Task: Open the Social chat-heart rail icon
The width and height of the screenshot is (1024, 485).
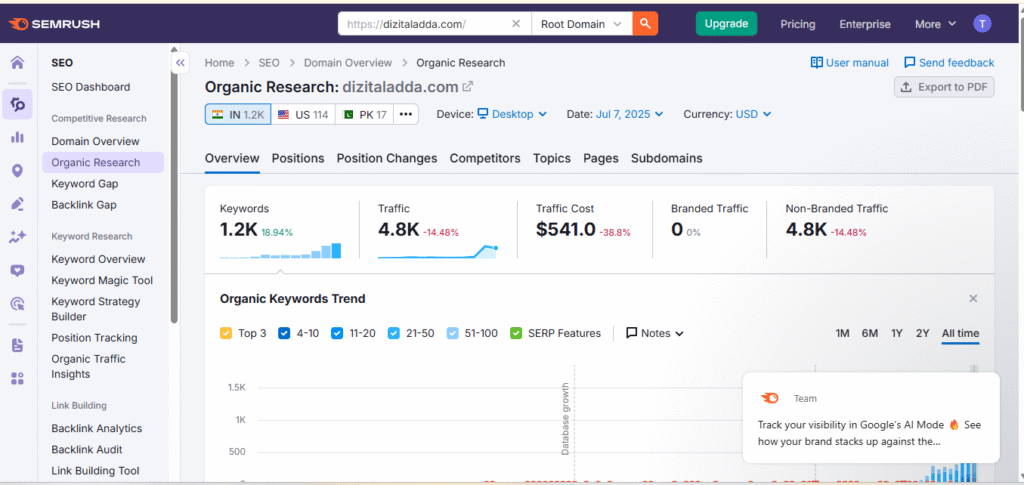Action: click(x=18, y=270)
